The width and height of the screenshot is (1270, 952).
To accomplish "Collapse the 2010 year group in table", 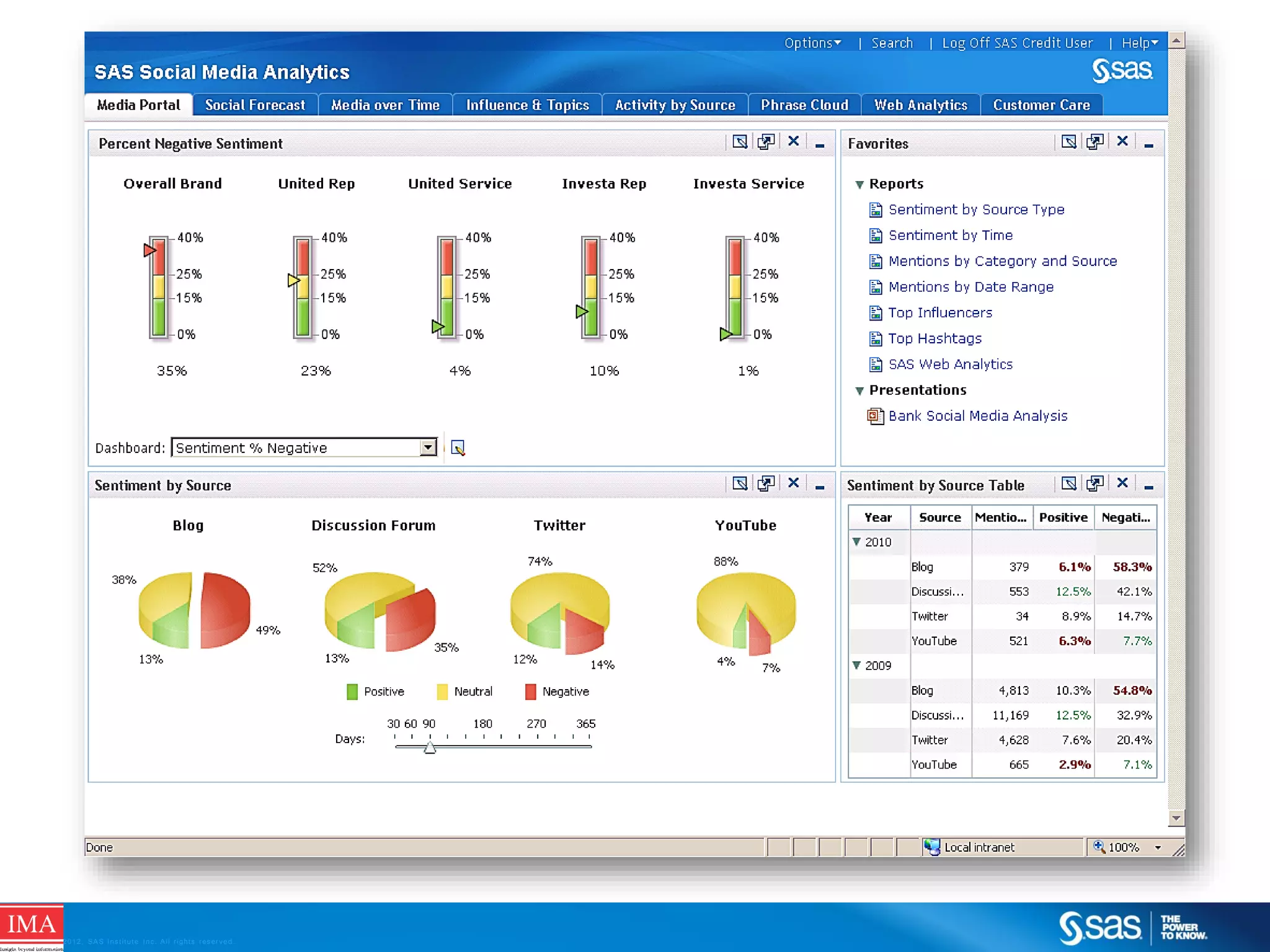I will [x=856, y=542].
